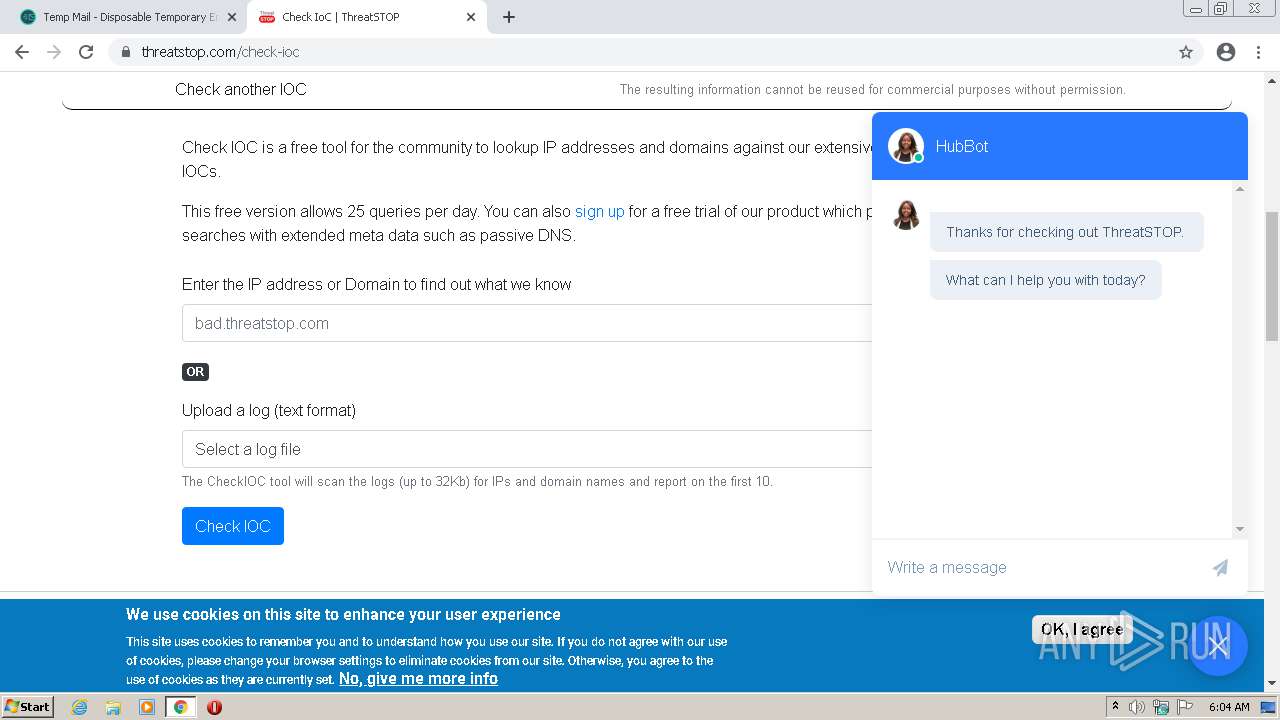This screenshot has height=720, width=1280.
Task: Click the What can I help you with today? message
Action: click(x=1046, y=280)
